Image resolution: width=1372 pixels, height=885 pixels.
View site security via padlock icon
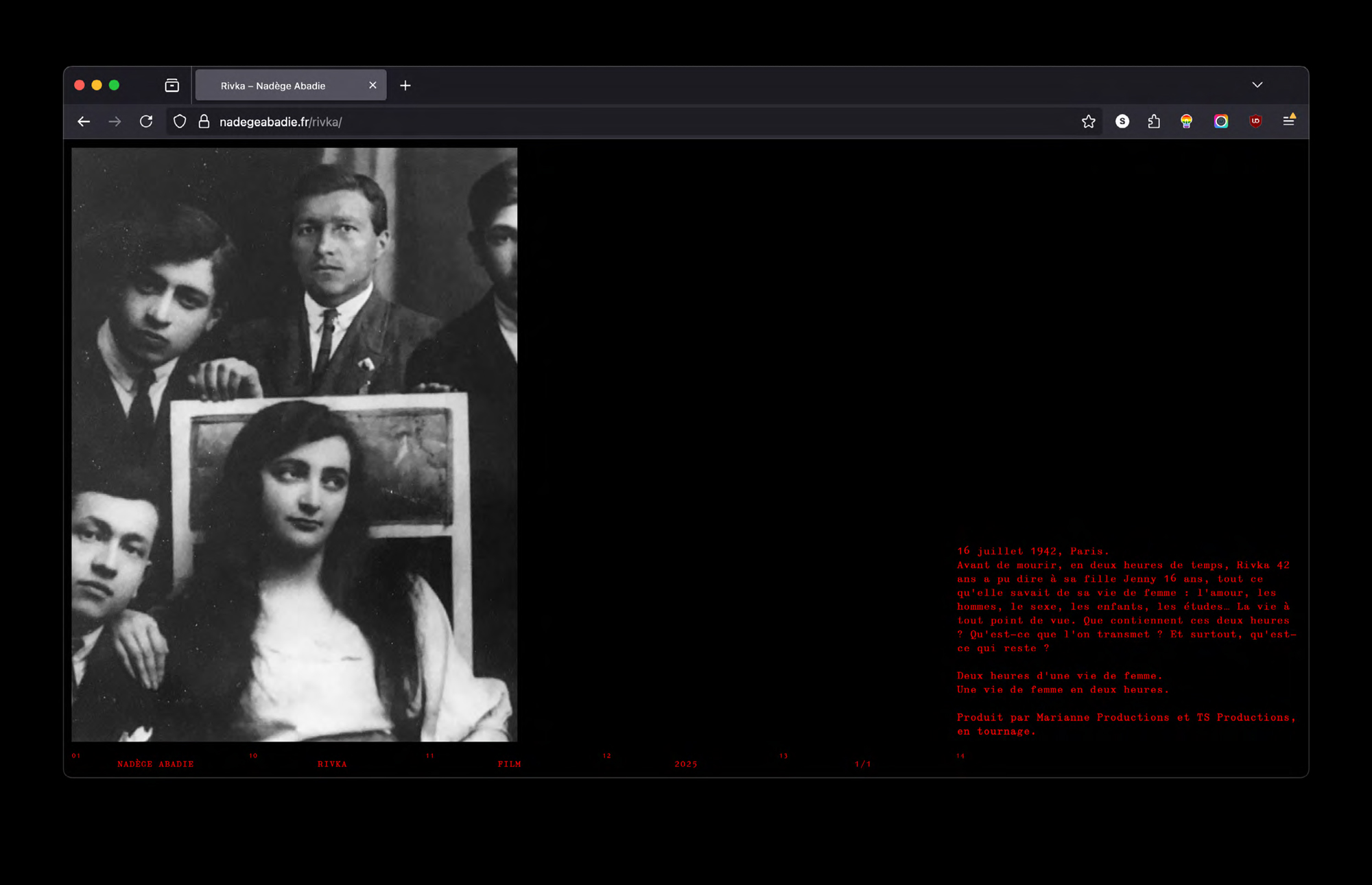pos(204,121)
